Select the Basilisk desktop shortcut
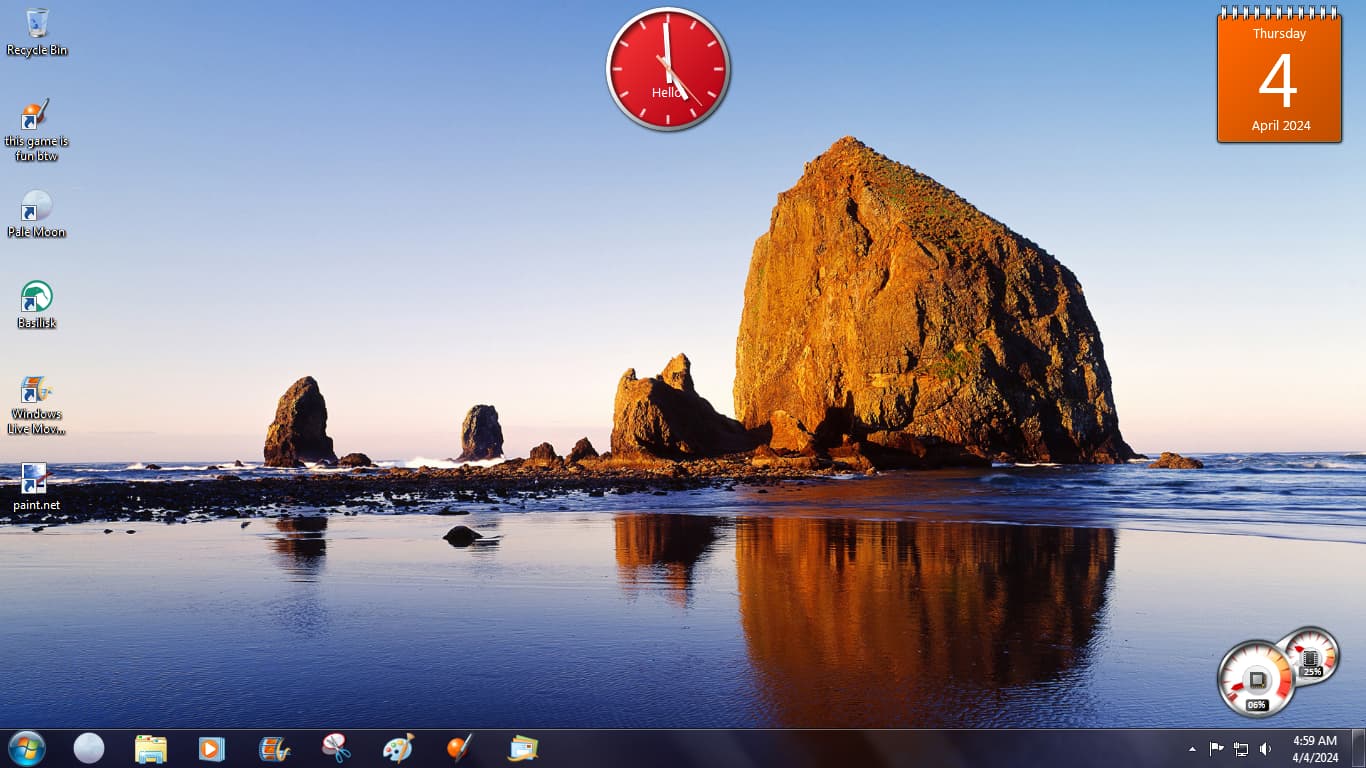 point(37,305)
